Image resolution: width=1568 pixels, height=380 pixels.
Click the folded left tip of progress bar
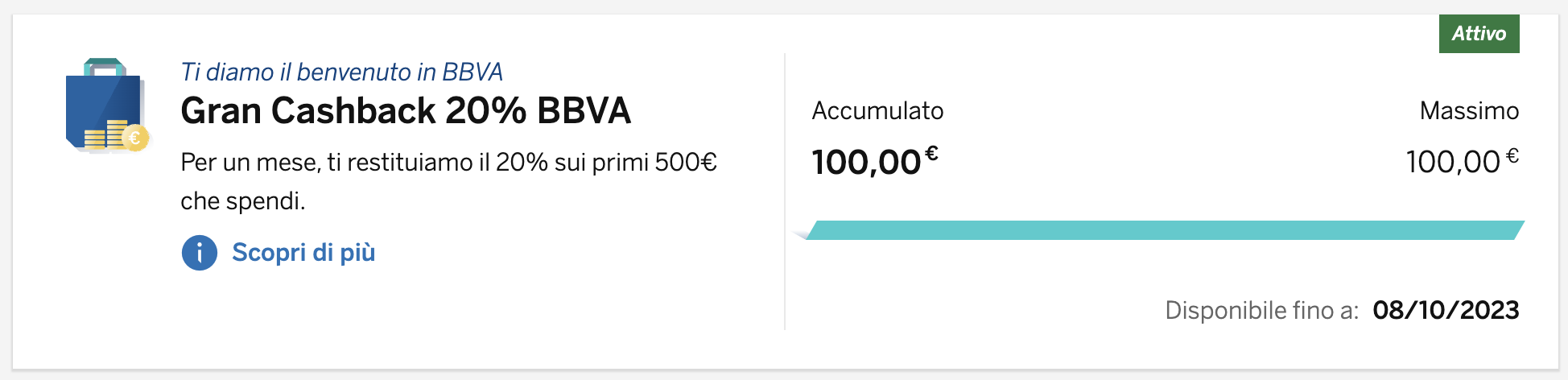coord(802,234)
